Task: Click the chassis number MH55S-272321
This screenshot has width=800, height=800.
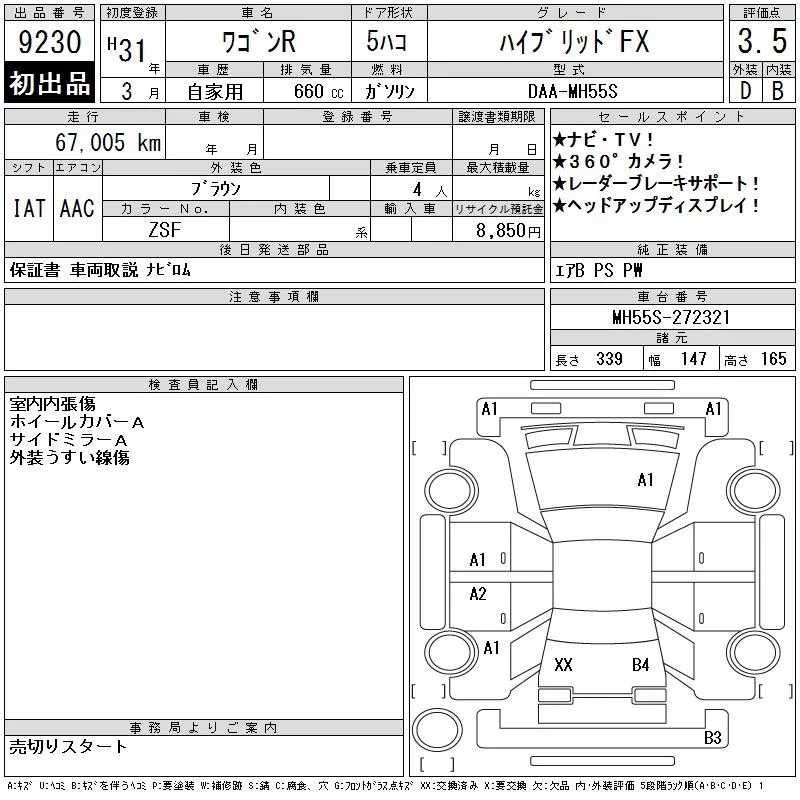Action: 671,317
